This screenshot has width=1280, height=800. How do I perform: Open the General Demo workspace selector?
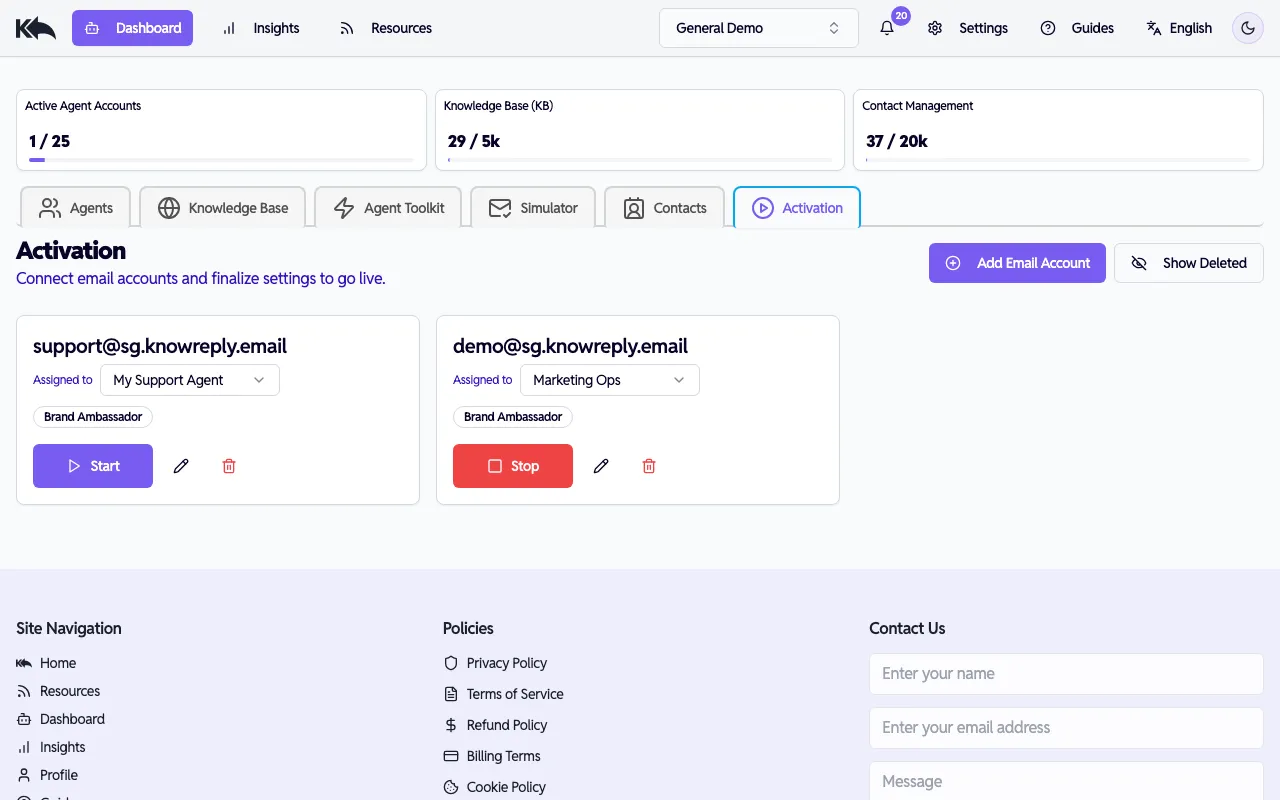click(758, 28)
